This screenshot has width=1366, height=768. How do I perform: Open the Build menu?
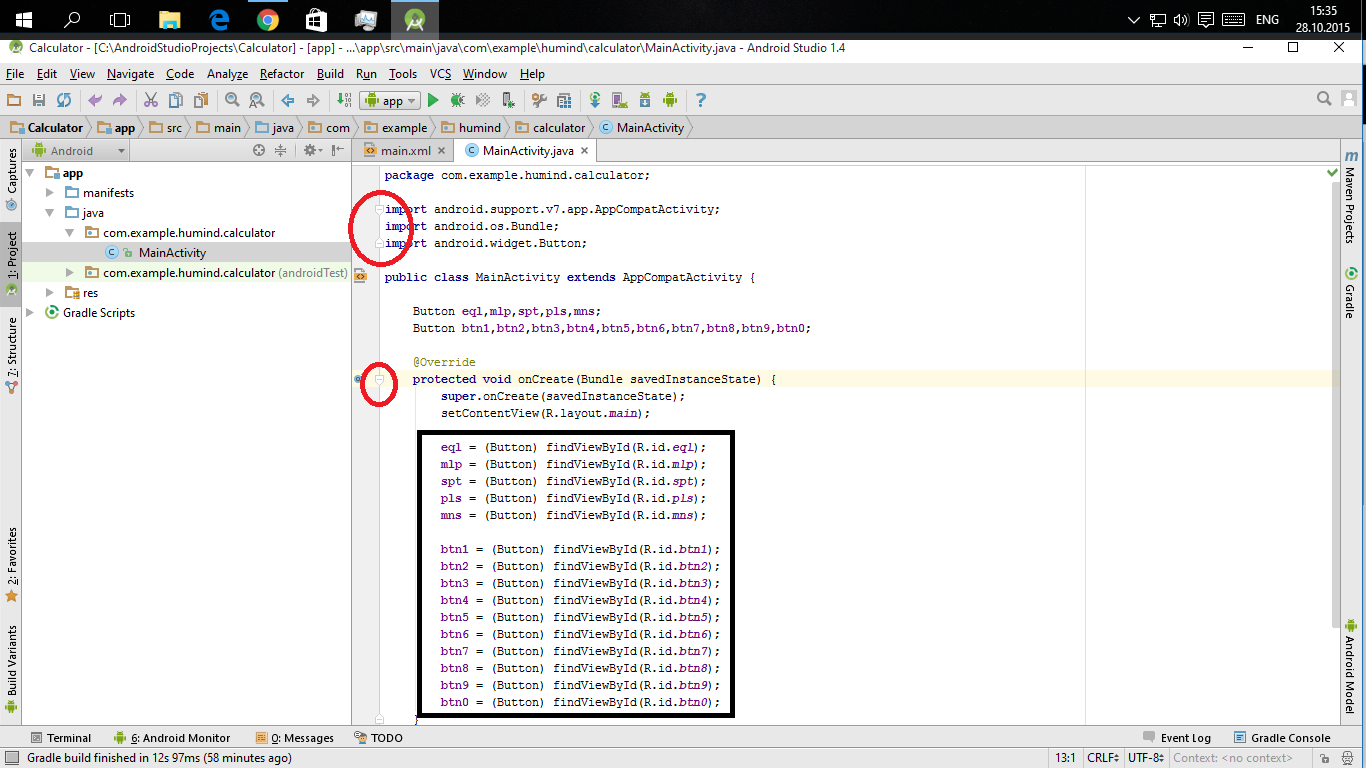(330, 74)
